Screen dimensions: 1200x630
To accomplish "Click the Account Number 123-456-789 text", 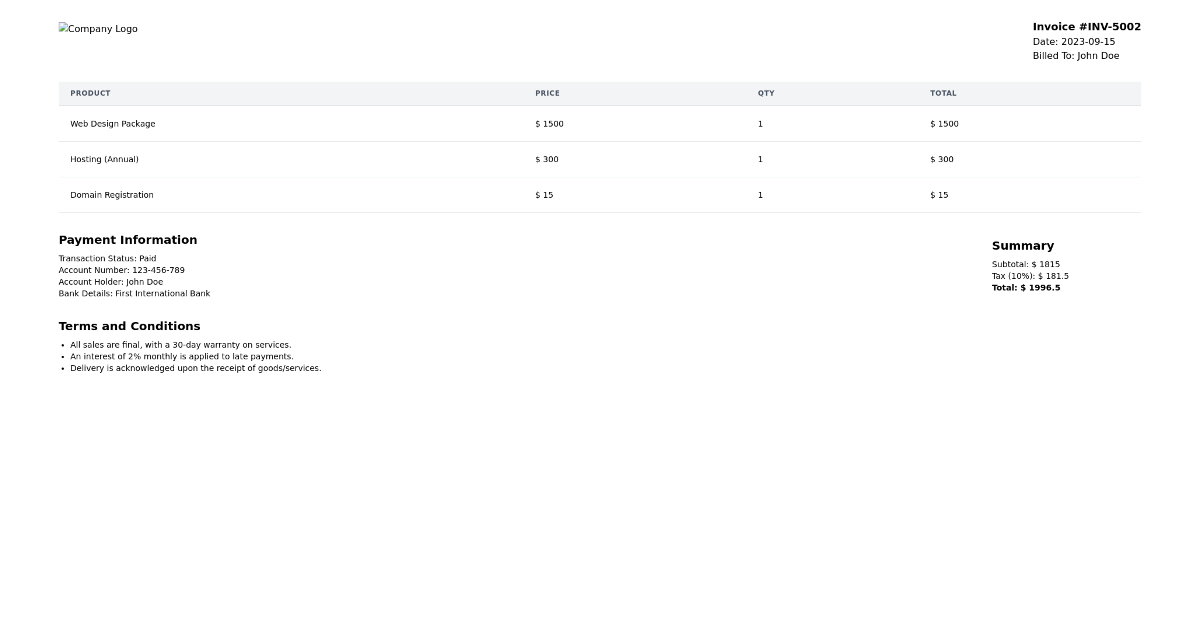I will pyautogui.click(x=121, y=270).
